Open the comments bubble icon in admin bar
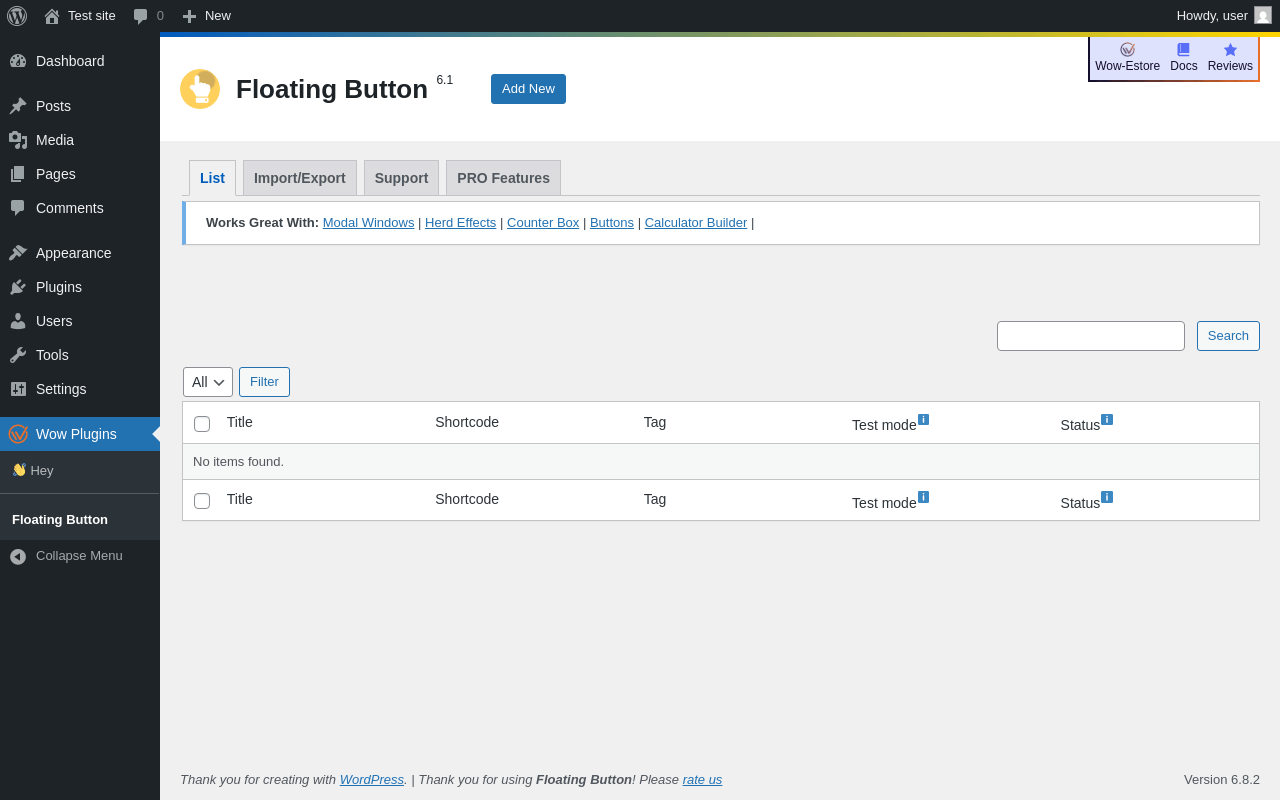Image resolution: width=1280 pixels, height=800 pixels. pos(141,16)
